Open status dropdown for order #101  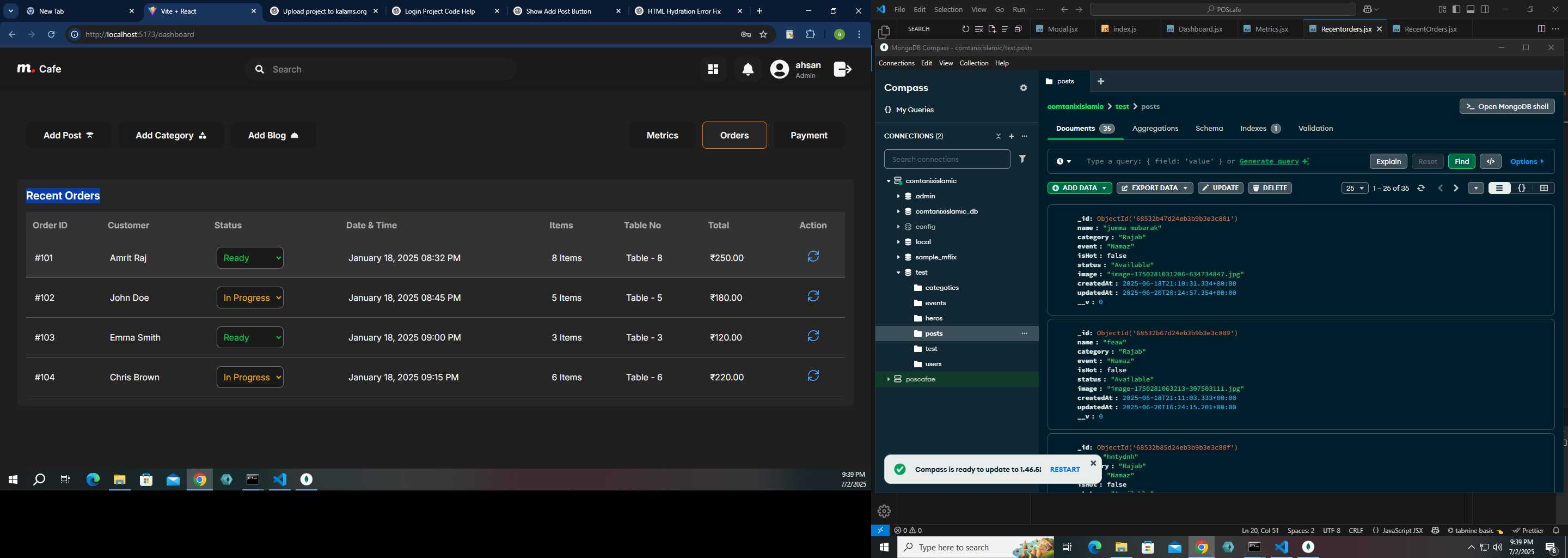pos(250,258)
